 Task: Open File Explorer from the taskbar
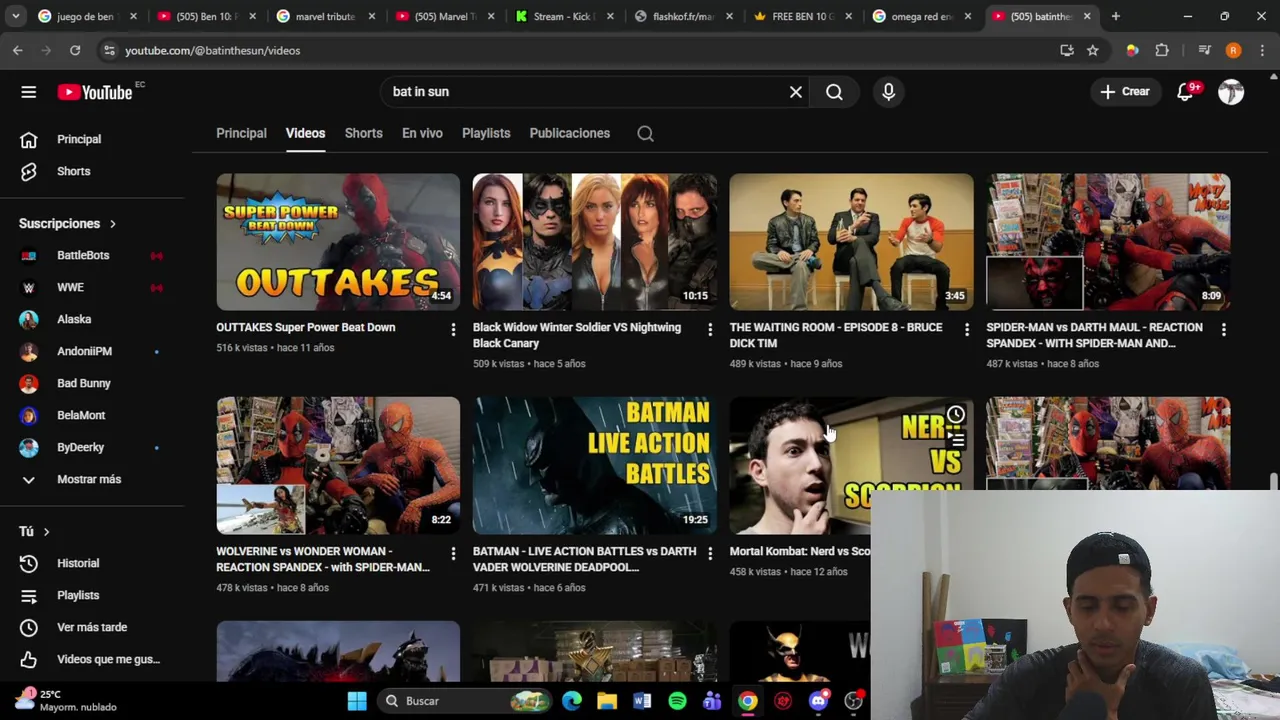click(x=607, y=701)
